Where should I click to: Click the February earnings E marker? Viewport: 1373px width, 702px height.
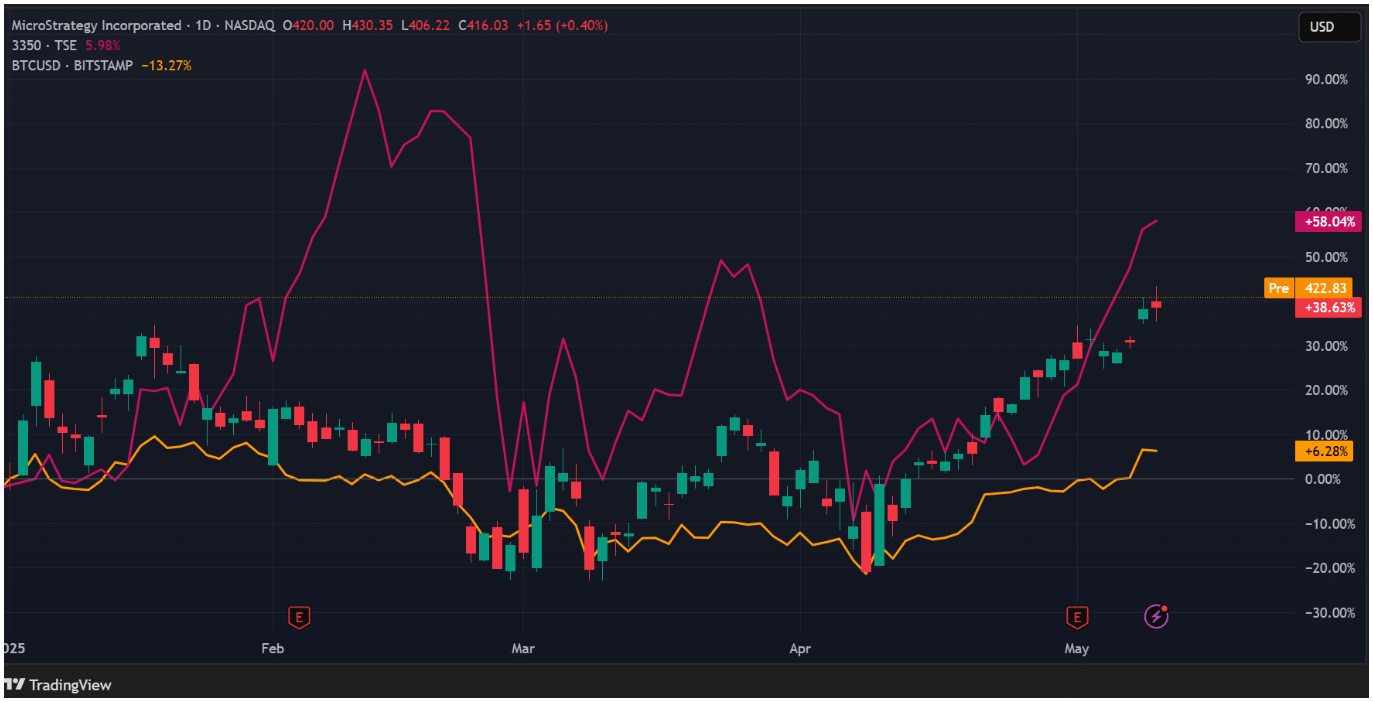pos(297,616)
